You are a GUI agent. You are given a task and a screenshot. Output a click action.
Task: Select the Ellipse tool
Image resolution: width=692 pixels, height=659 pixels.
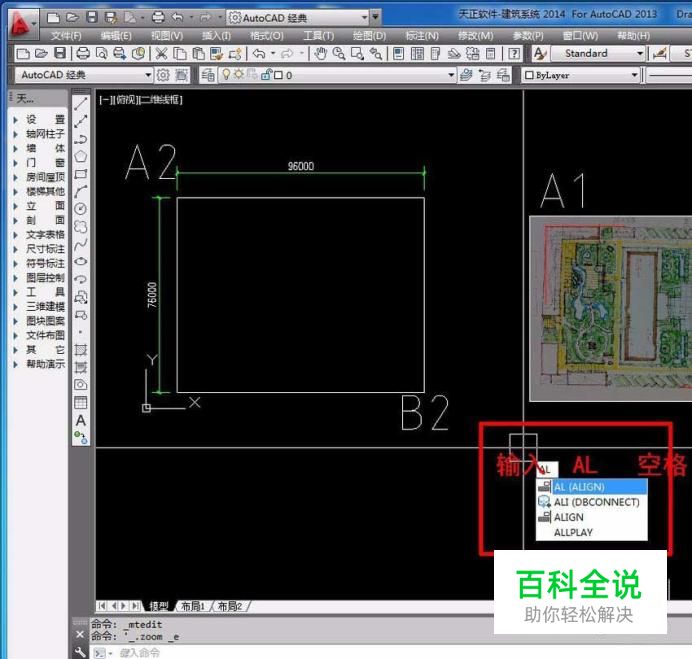pyautogui.click(x=81, y=261)
